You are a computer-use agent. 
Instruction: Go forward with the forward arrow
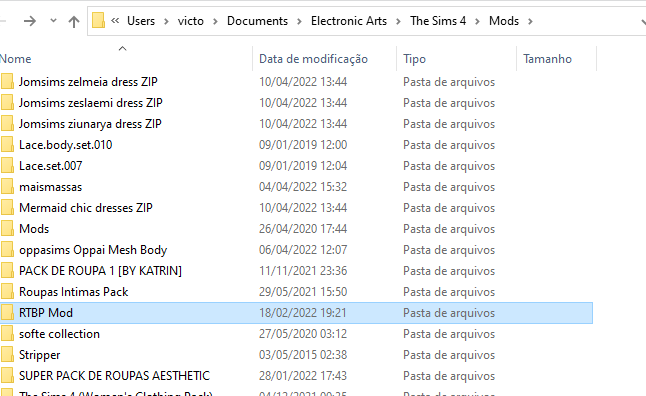tap(30, 21)
